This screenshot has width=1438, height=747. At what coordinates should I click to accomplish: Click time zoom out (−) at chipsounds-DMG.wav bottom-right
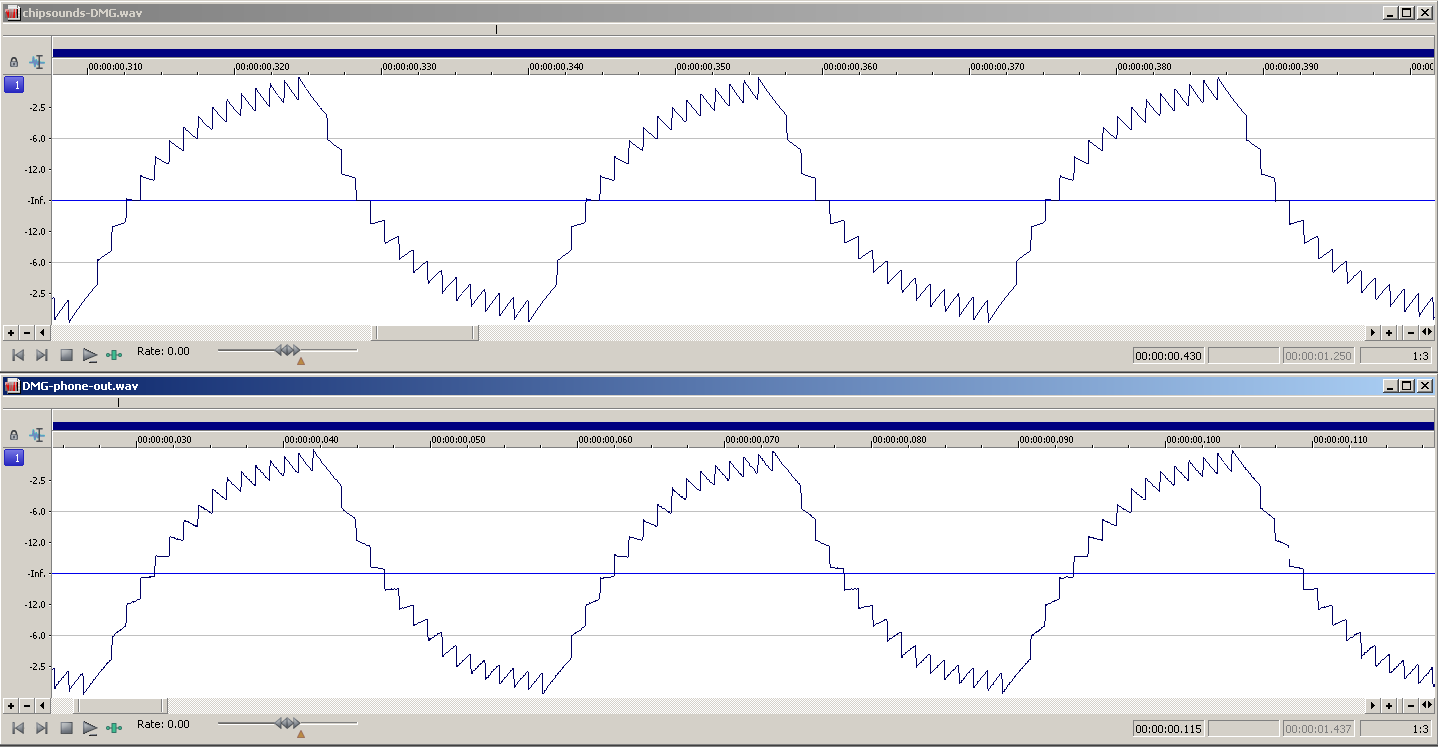(x=1410, y=333)
